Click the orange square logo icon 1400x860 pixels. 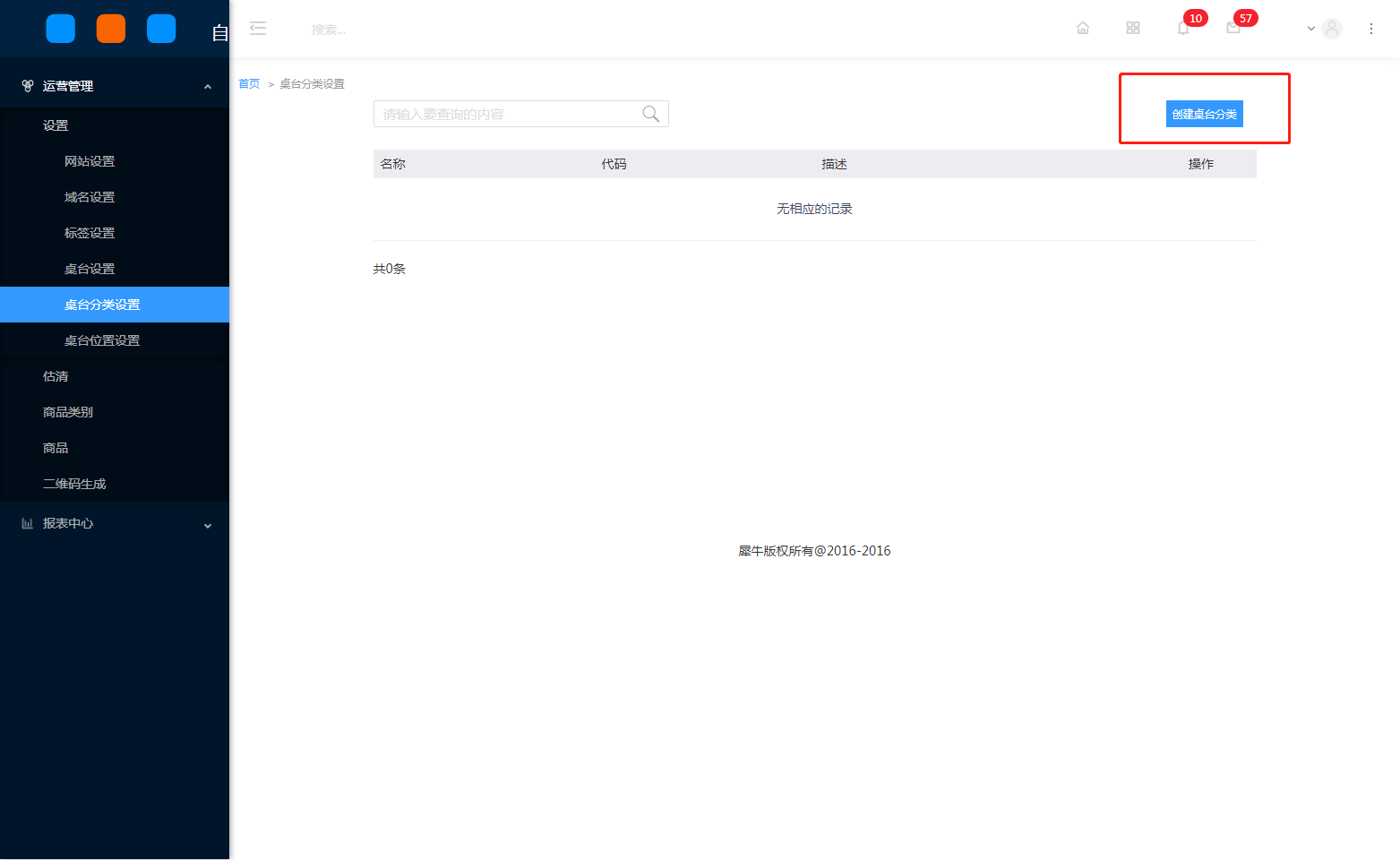click(x=111, y=29)
